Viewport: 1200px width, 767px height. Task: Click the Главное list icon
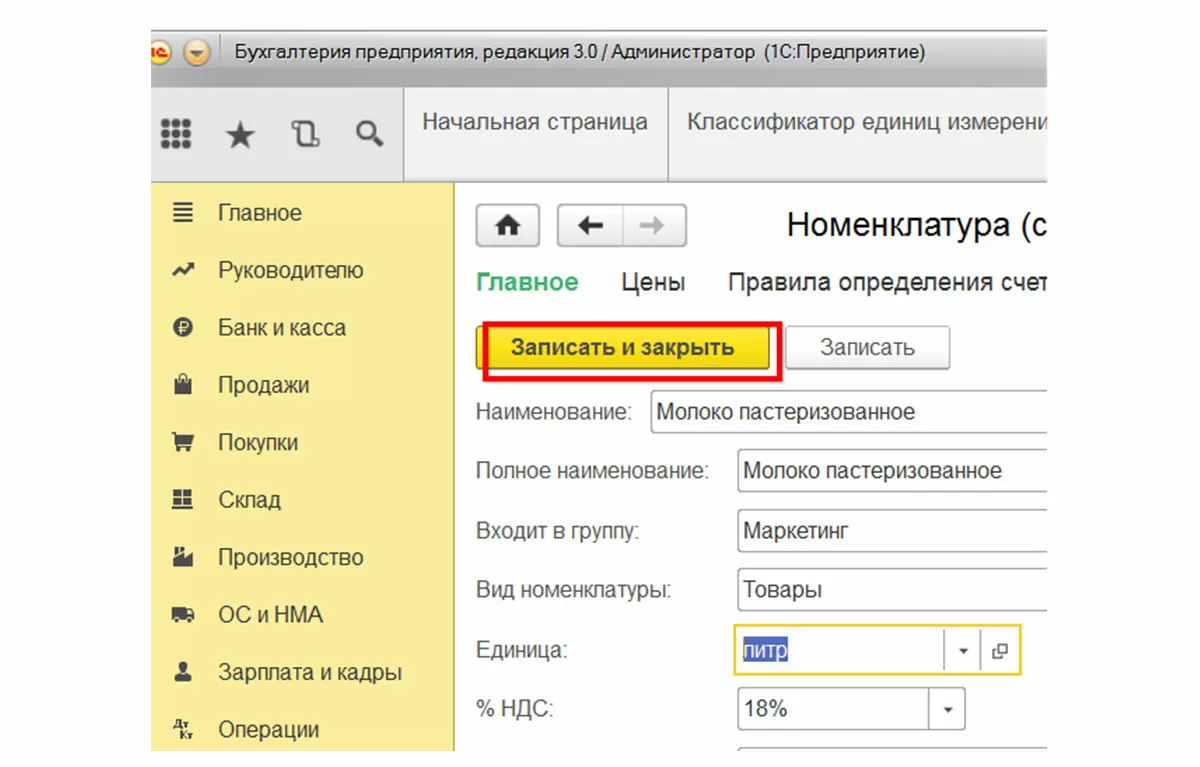click(x=182, y=213)
